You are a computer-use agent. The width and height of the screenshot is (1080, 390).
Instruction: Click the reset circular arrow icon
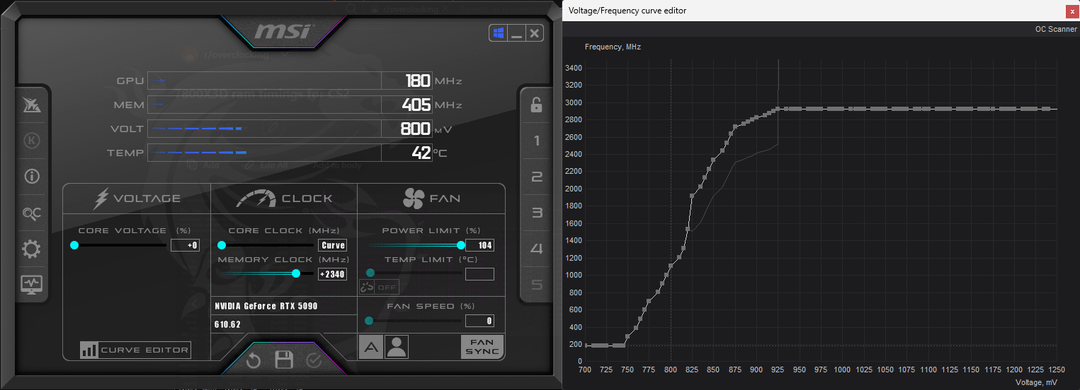pos(253,360)
